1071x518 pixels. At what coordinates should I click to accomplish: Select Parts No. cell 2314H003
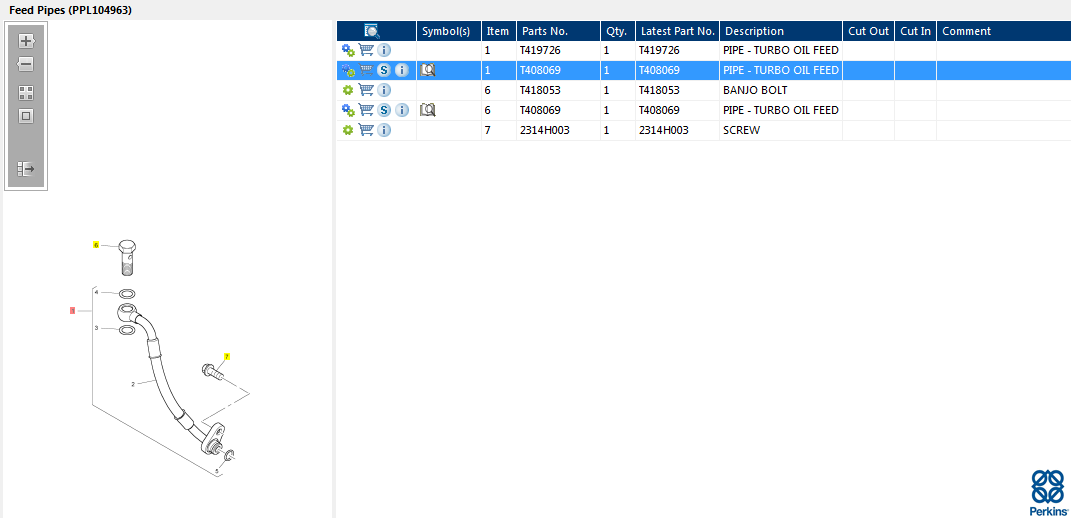[x=558, y=130]
